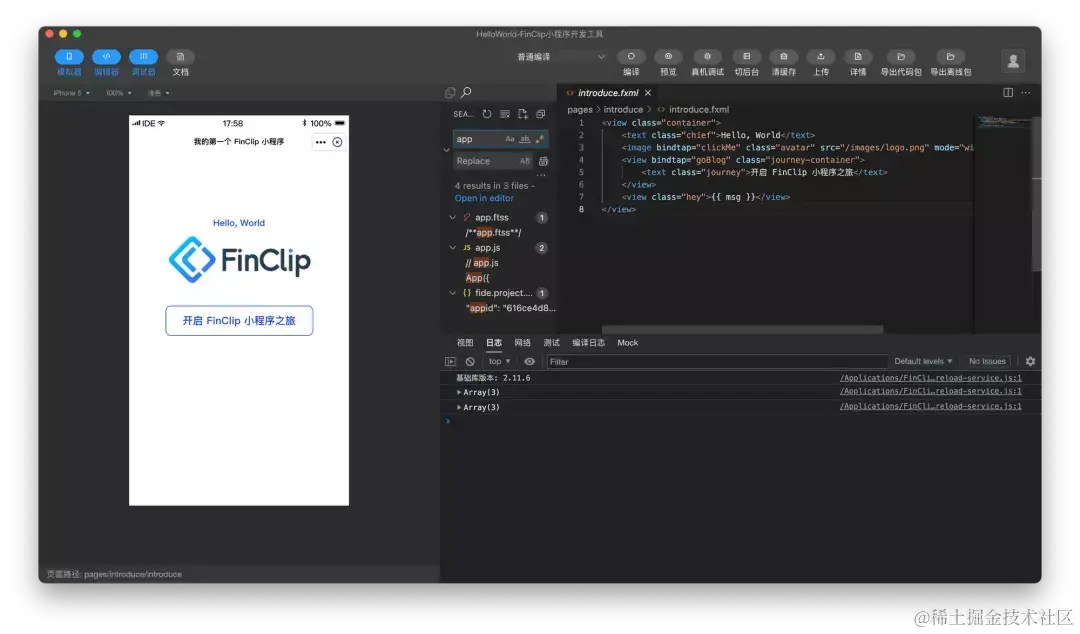
Task: Open the 详情 details icon
Action: tap(858, 57)
